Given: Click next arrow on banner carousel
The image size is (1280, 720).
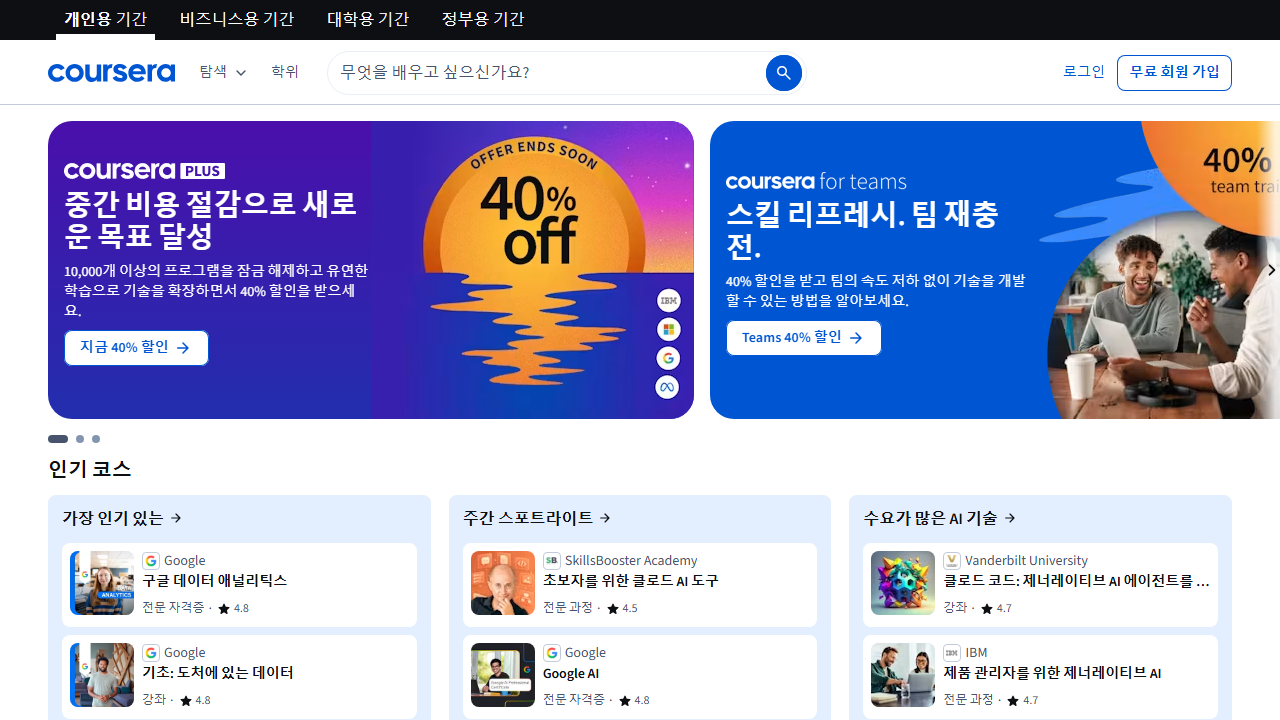Looking at the screenshot, I should (x=1271, y=270).
